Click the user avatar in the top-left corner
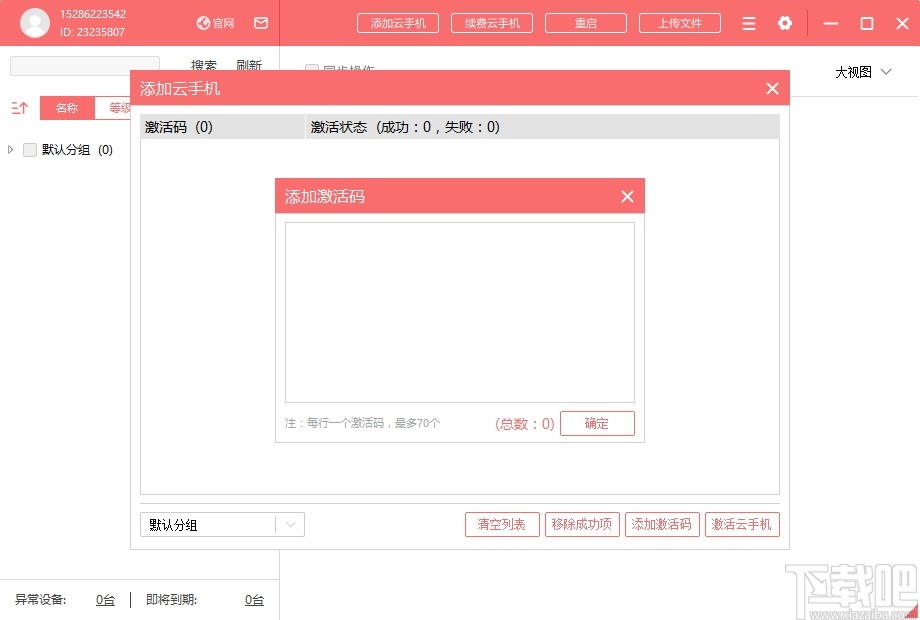The height and width of the screenshot is (620, 920). coord(34,22)
